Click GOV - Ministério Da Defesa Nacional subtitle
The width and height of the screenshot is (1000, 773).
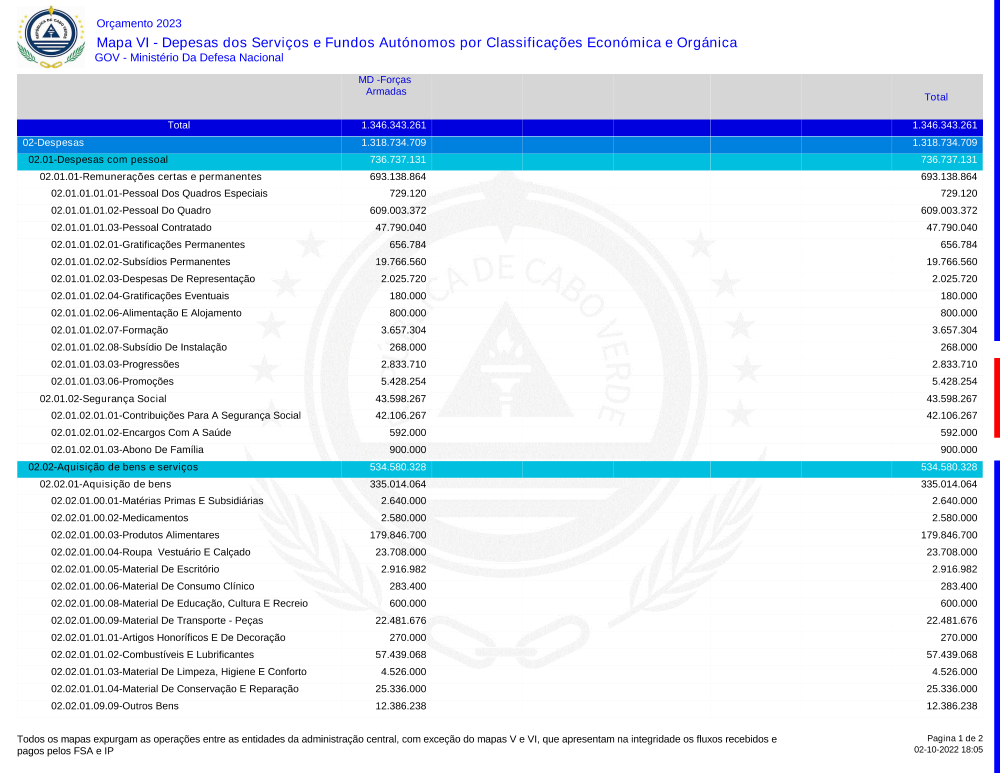pos(189,58)
